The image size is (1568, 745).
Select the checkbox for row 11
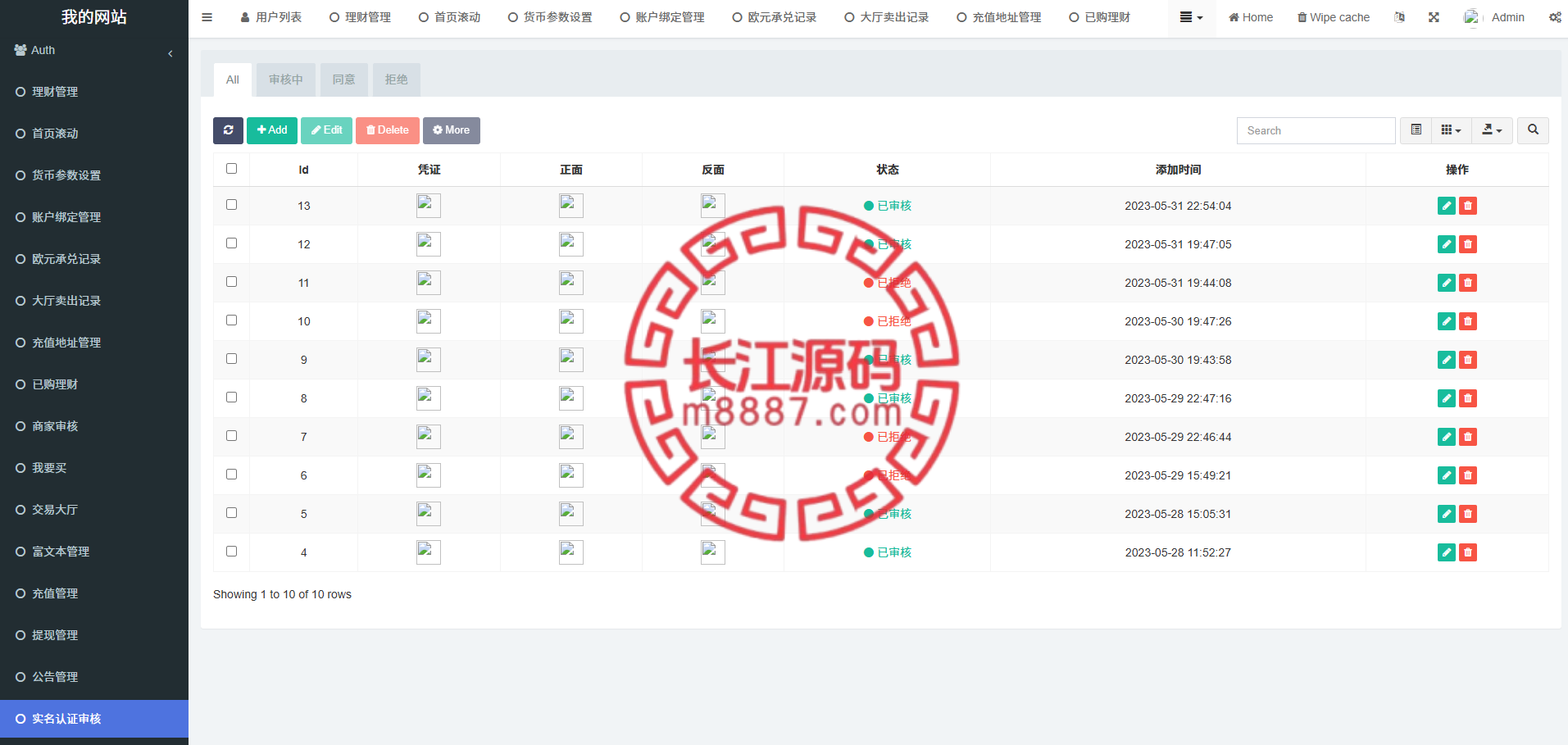tap(231, 282)
